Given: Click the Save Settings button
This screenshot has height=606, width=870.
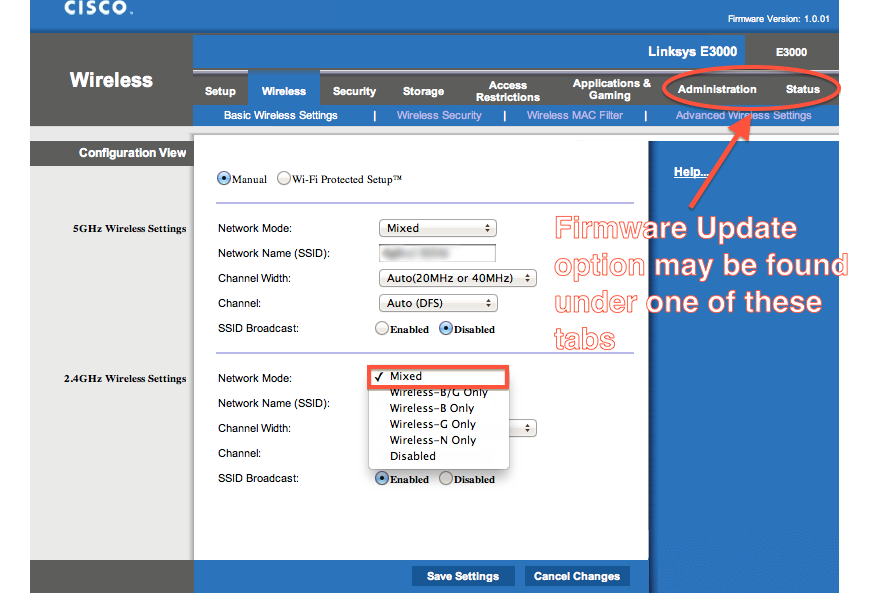Looking at the screenshot, I should point(463,576).
